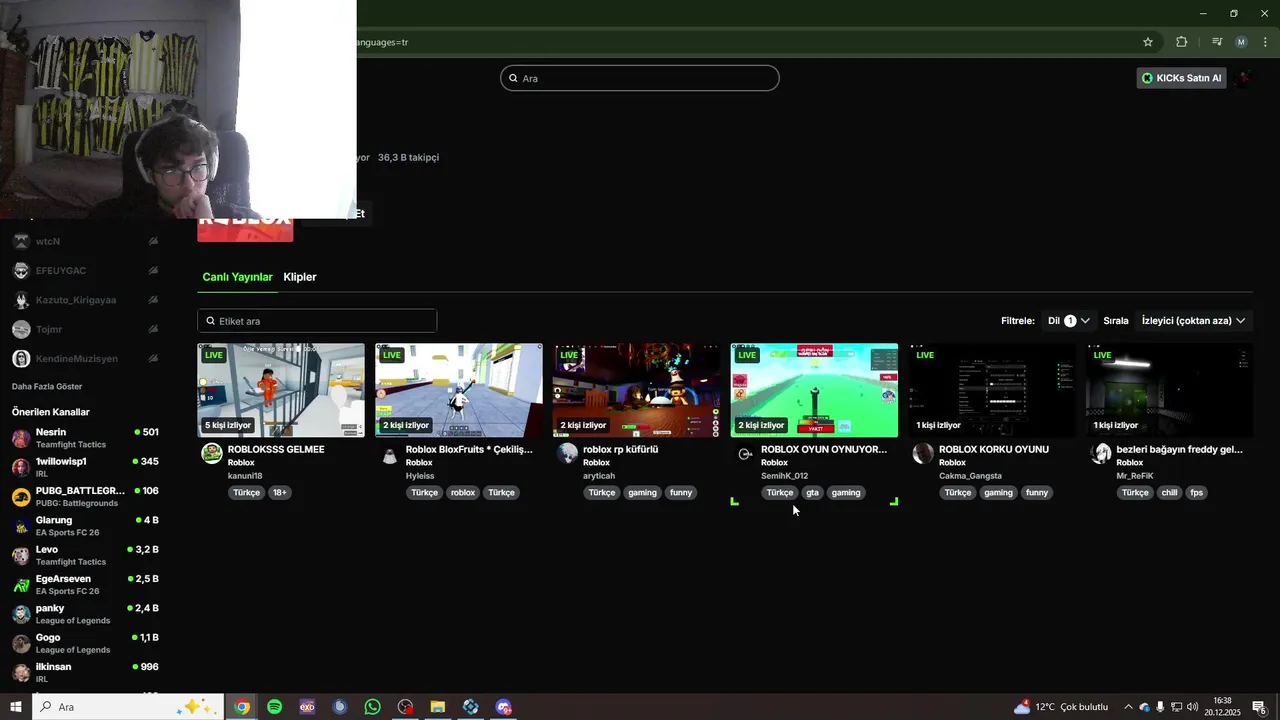Switch to the Canlı Yayınlar tab

tap(237, 277)
